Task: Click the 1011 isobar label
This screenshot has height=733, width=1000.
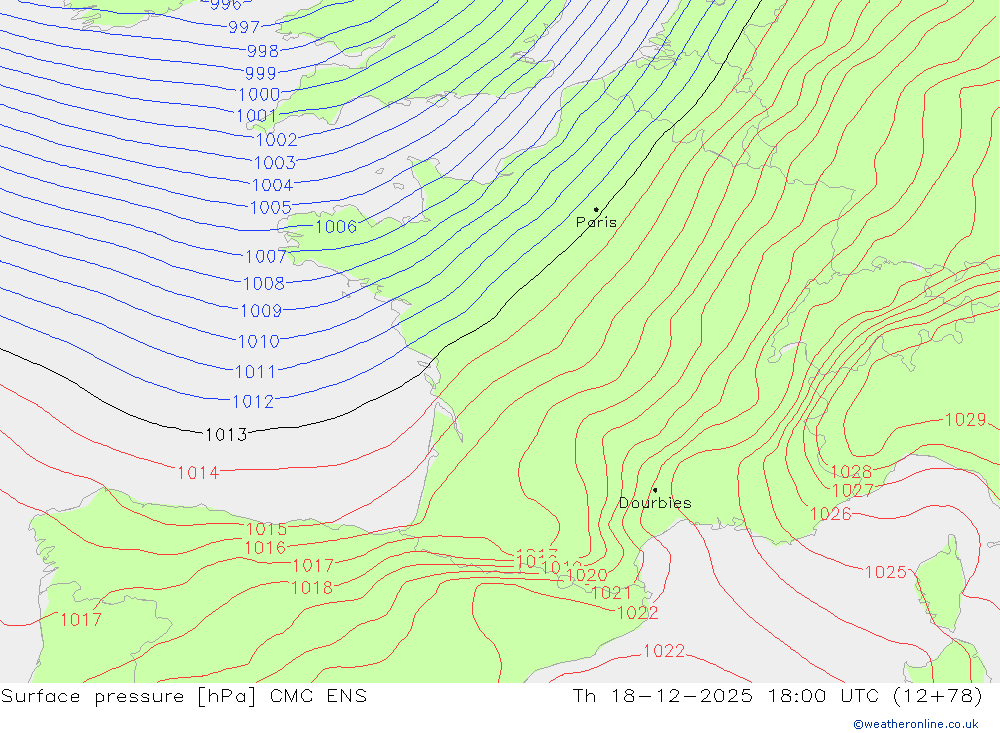Action: 255,372
